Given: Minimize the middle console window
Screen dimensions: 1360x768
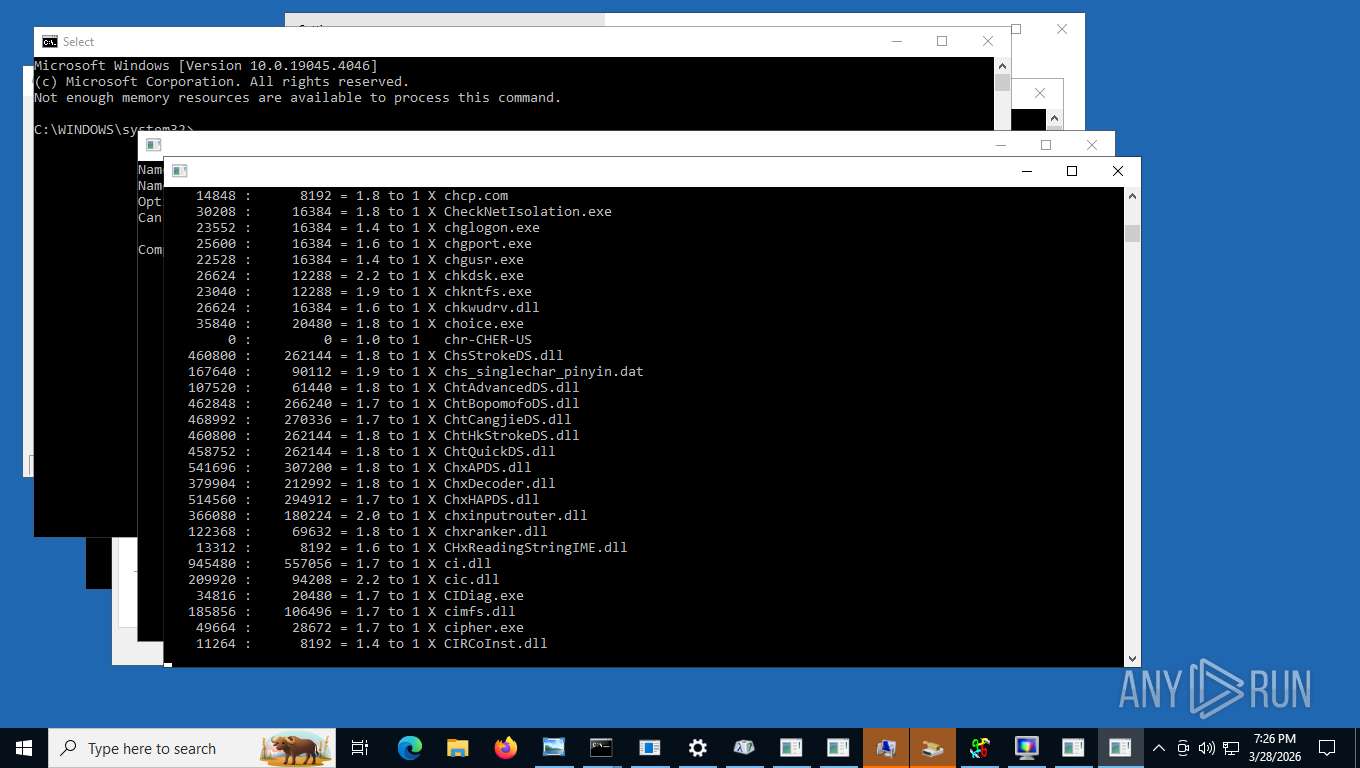Looking at the screenshot, I should 1000,145.
